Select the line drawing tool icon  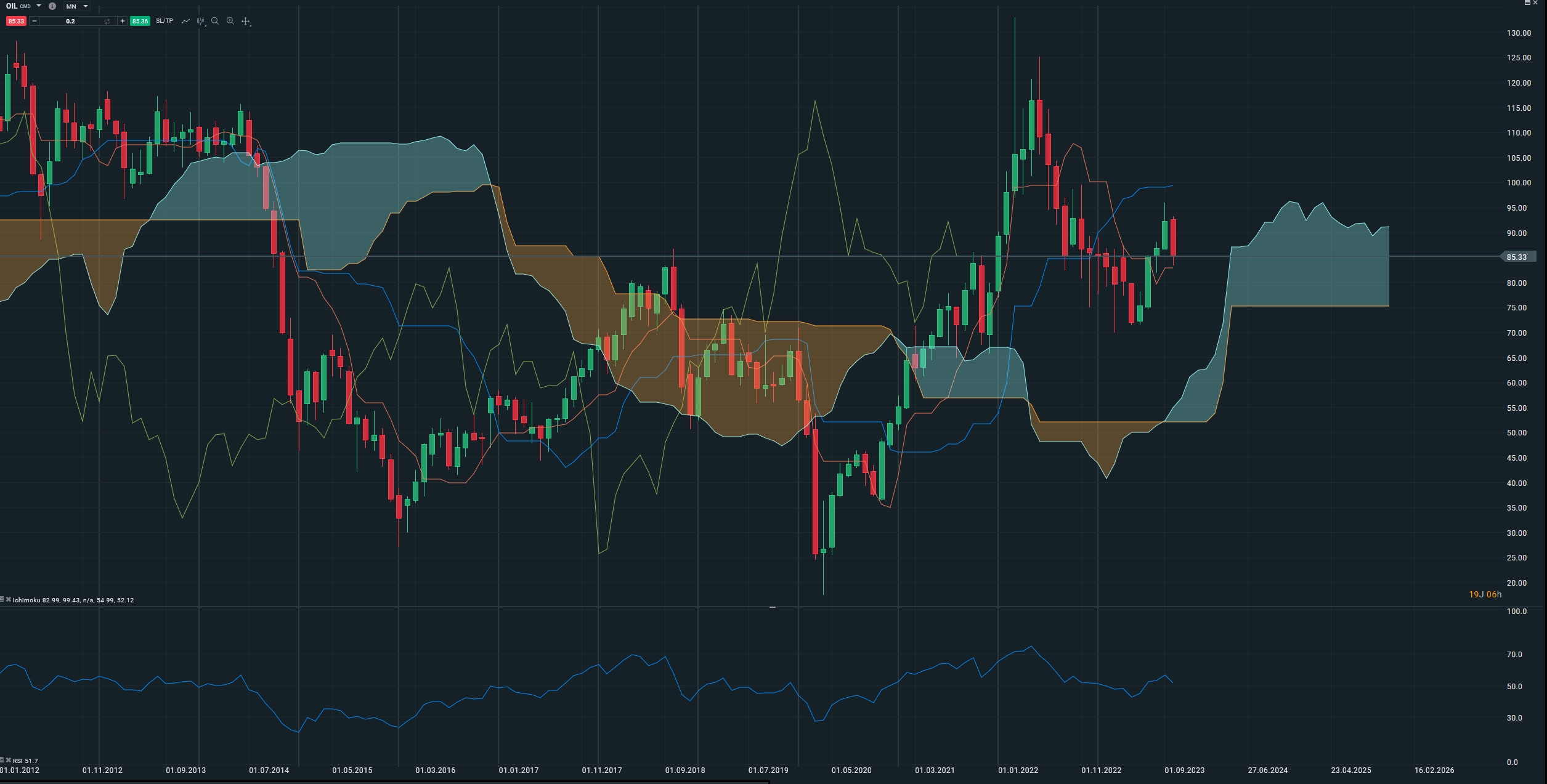pos(185,21)
